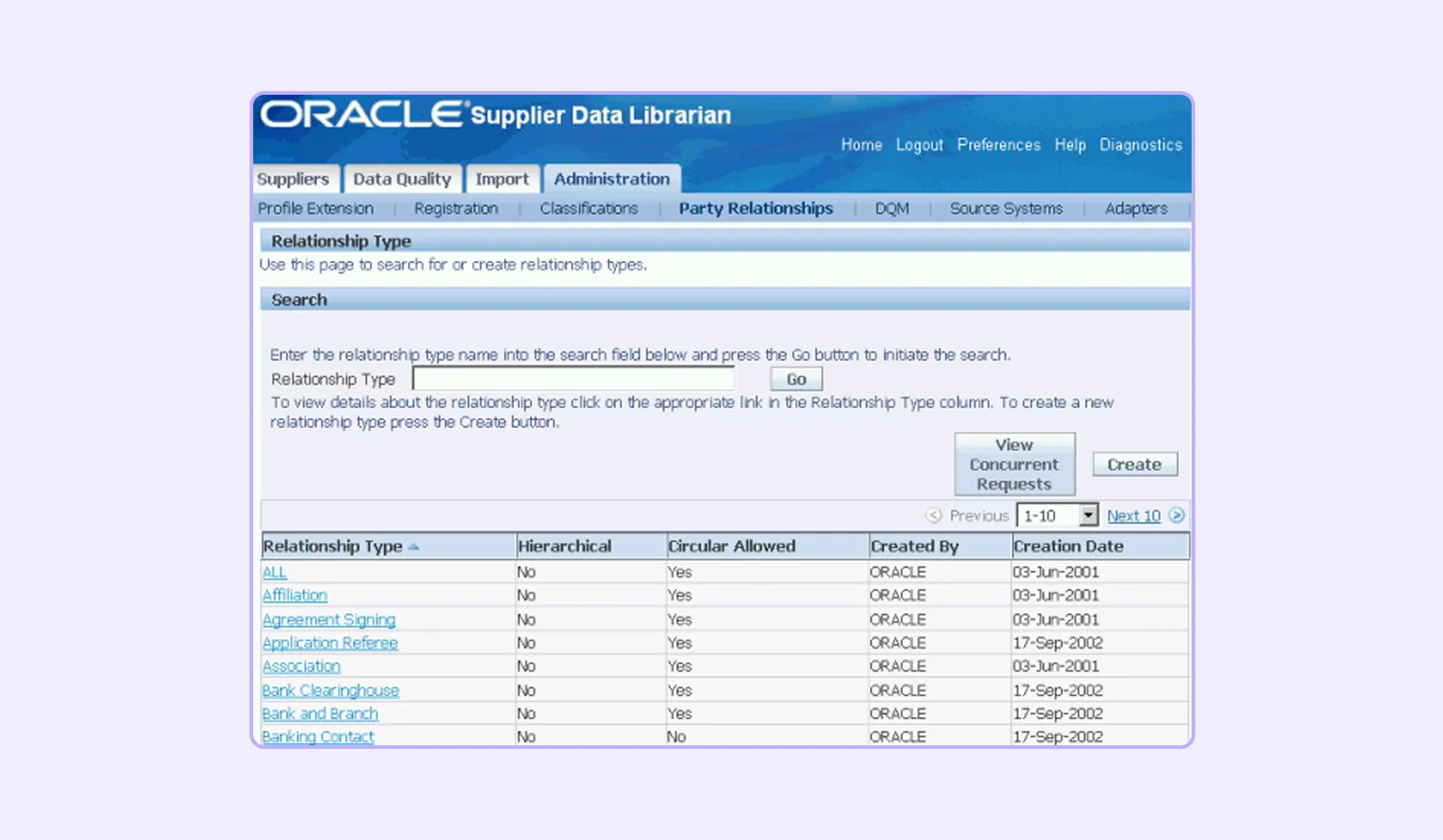Click the Supplier Data Librarian title
This screenshot has height=840, width=1443.
point(600,116)
